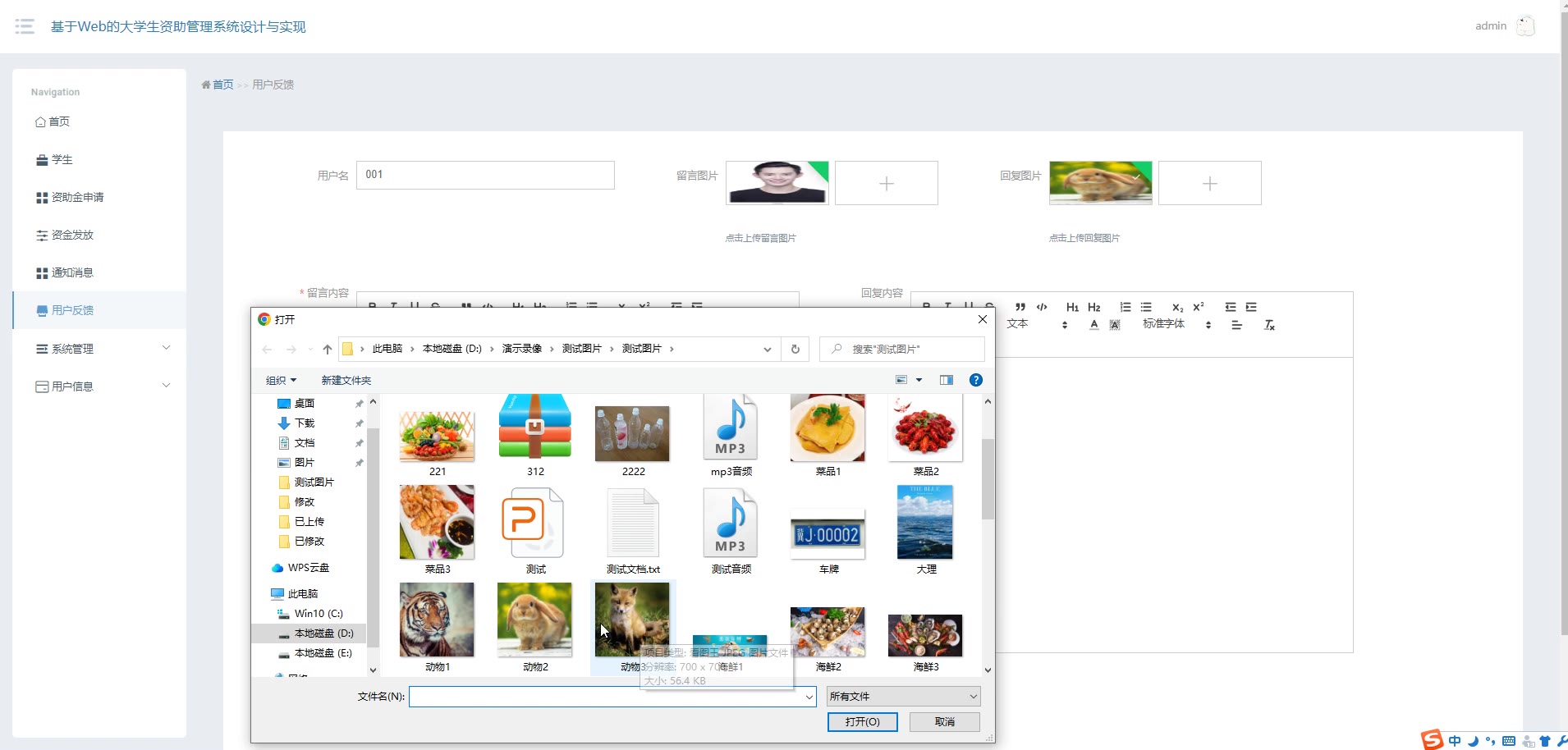This screenshot has height=750, width=1568.
Task: Expand the 用户信息 submenu
Action: pyautogui.click(x=99, y=386)
